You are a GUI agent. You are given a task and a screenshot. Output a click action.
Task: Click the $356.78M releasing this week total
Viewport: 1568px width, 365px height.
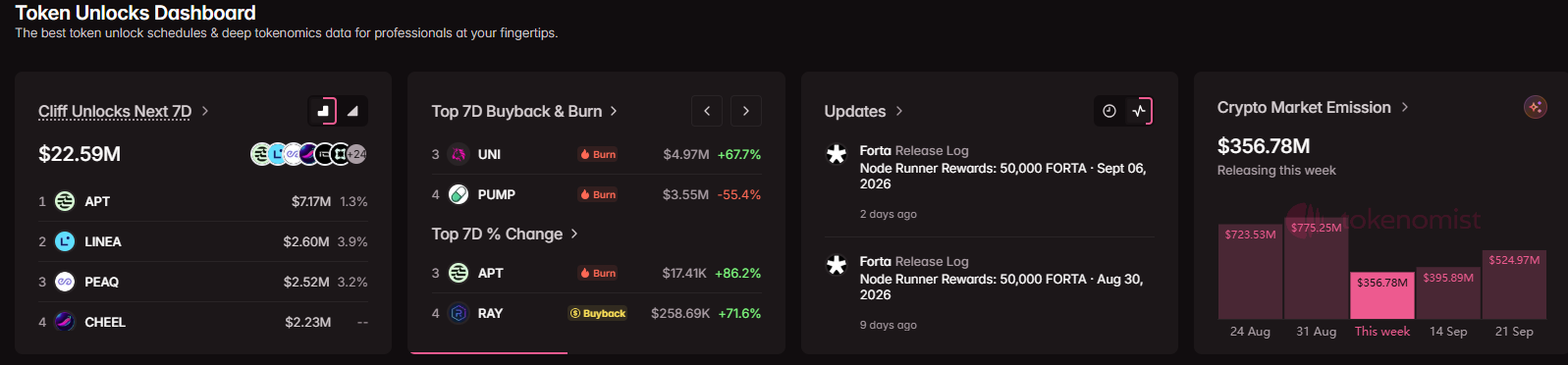(1264, 146)
